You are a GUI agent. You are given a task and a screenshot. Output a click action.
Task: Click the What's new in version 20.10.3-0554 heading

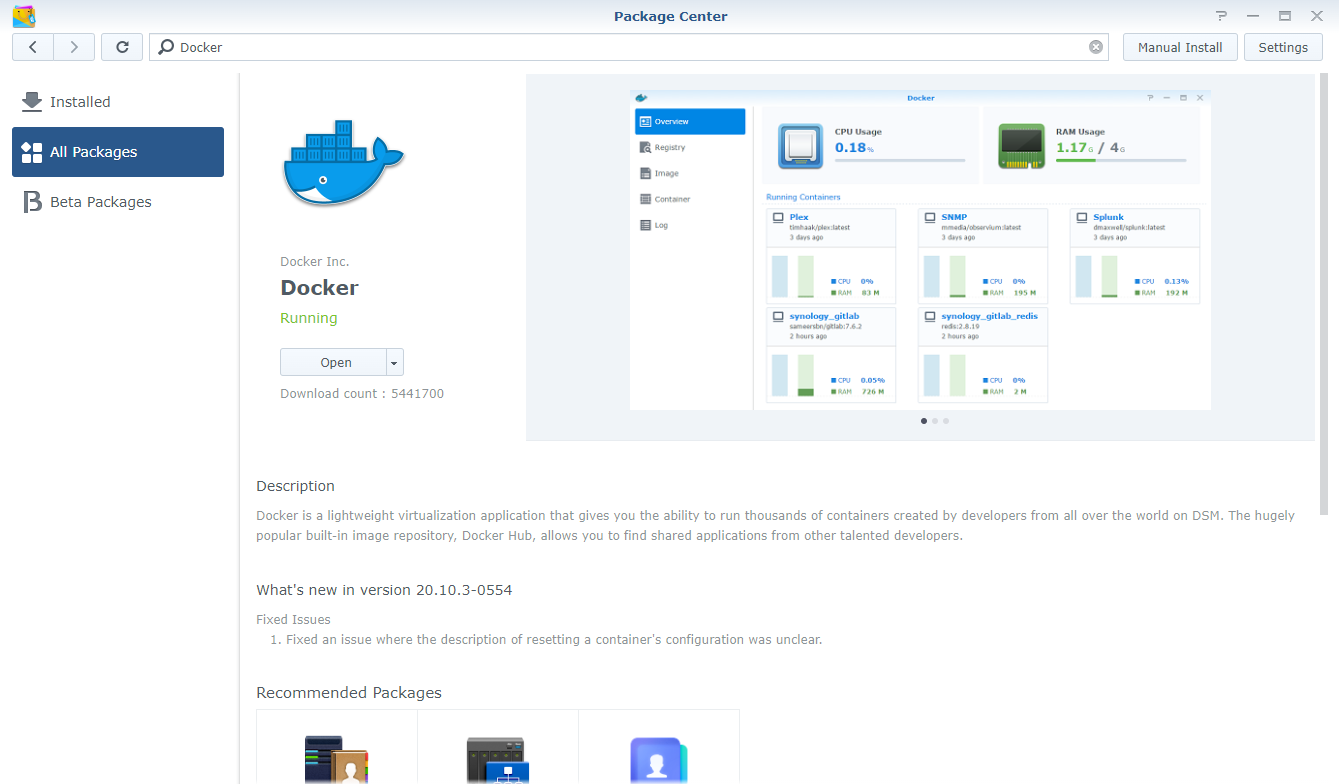point(384,590)
